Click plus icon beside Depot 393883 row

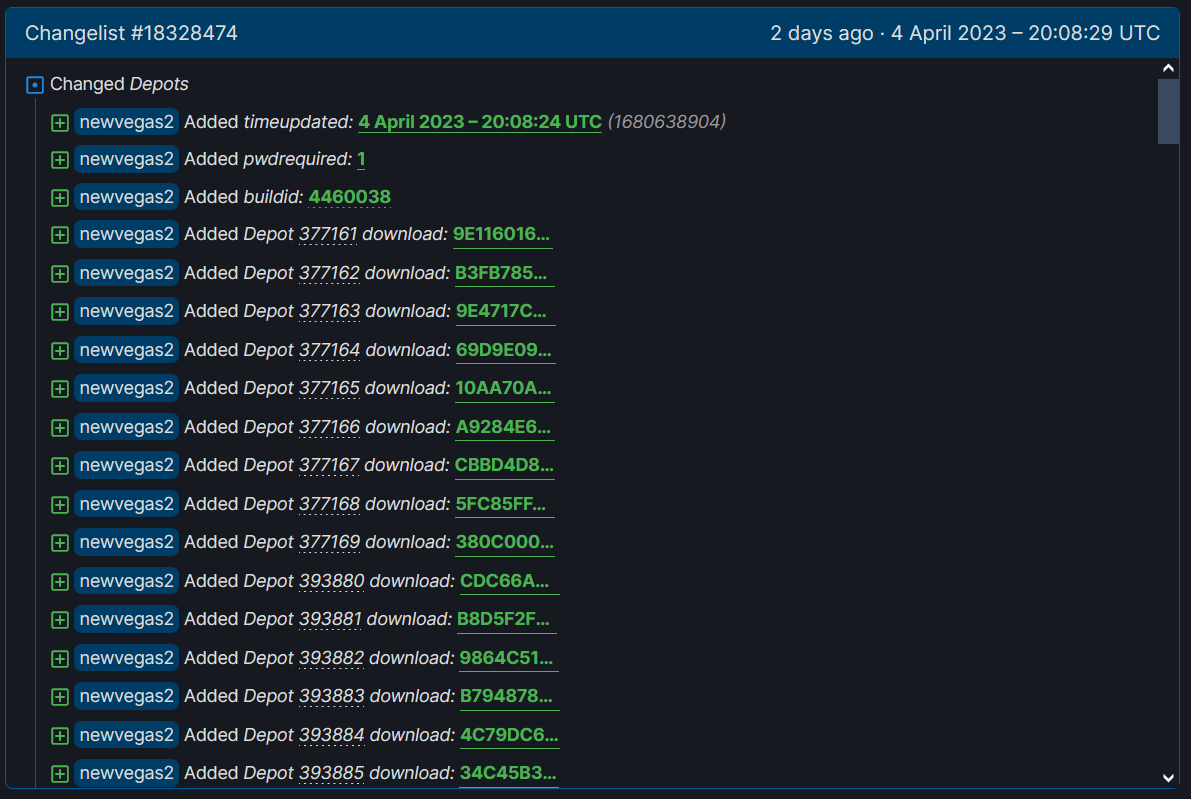tap(60, 696)
